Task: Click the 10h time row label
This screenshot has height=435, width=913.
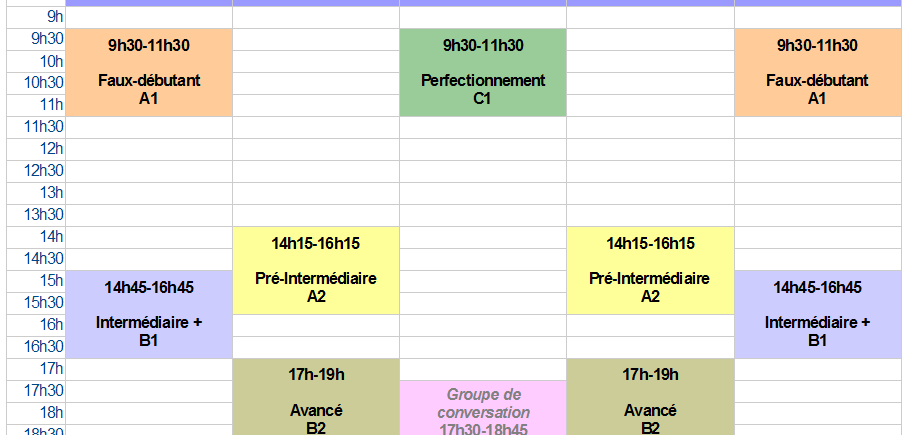Action: click(51, 61)
